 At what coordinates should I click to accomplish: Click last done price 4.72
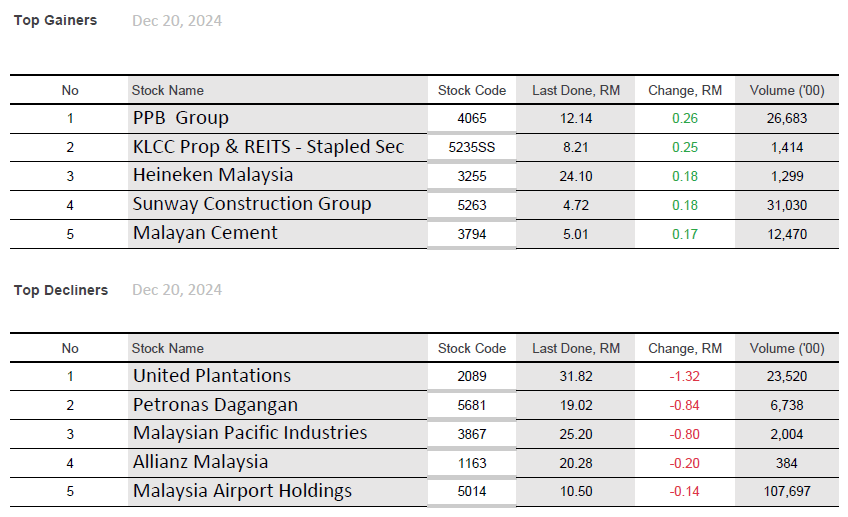[576, 206]
